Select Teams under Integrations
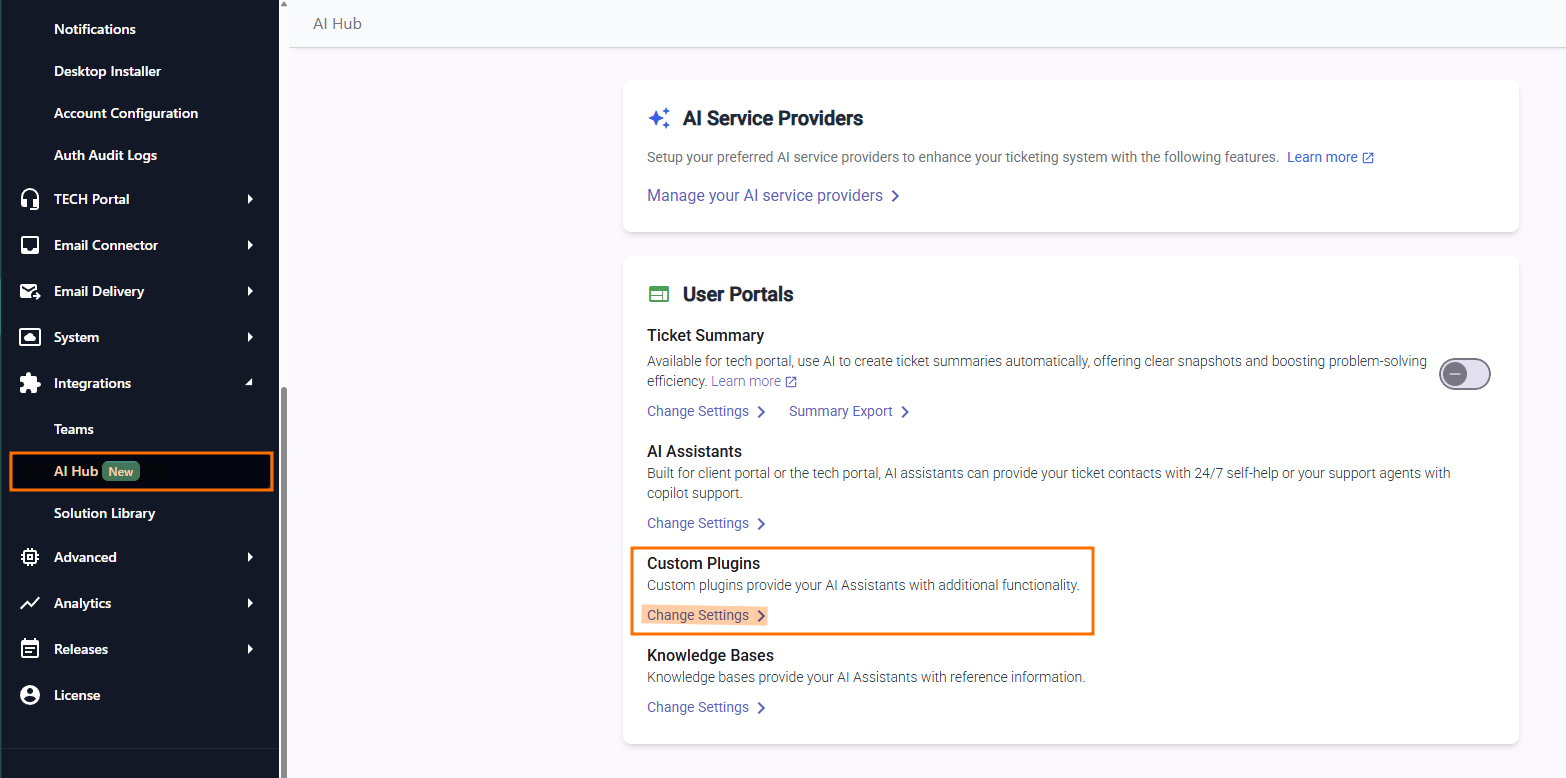Screen dimensions: 1566x778 pyautogui.click(x=74, y=429)
